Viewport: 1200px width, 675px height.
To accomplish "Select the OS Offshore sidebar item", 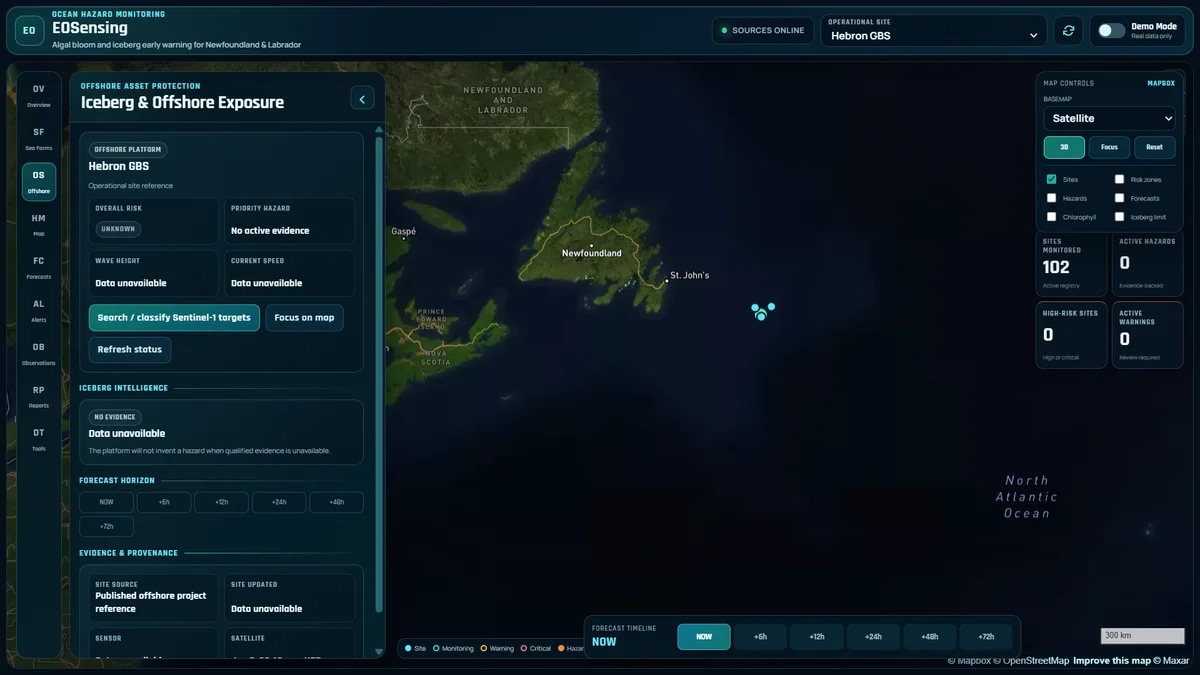I will 39,182.
